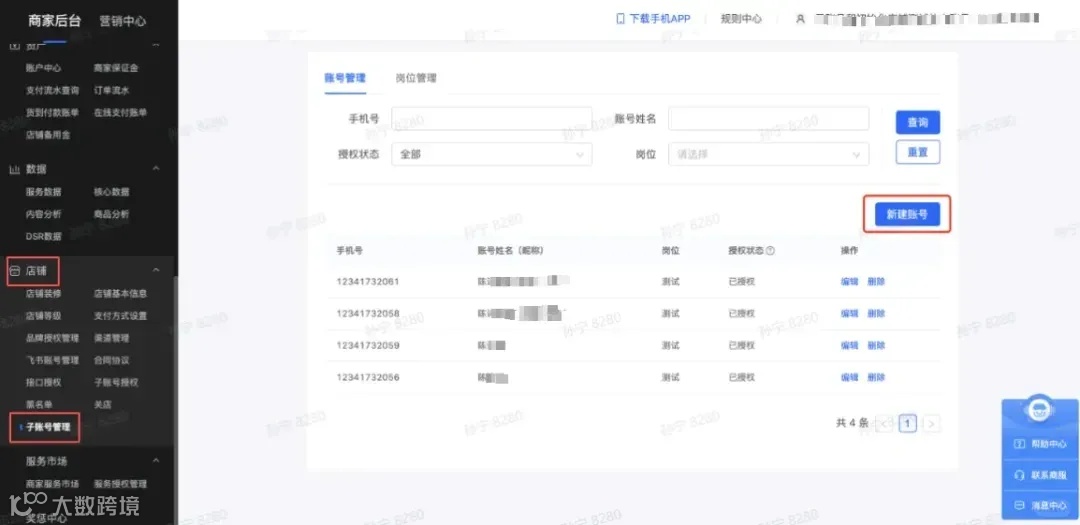Viewport: 1080px width, 525px height.
Task: Edit the account with phone 12341732056
Action: click(x=849, y=378)
